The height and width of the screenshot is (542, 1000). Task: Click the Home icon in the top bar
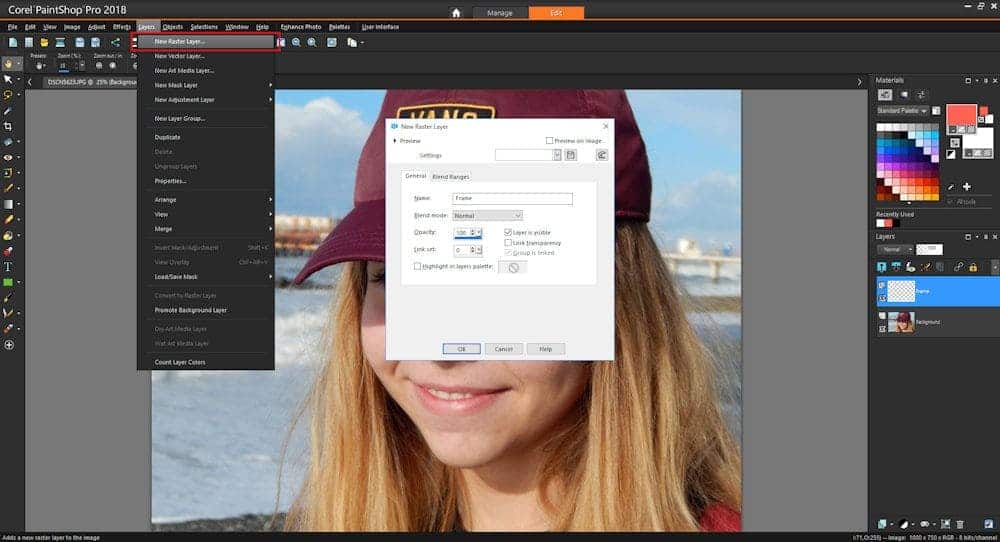(x=456, y=13)
